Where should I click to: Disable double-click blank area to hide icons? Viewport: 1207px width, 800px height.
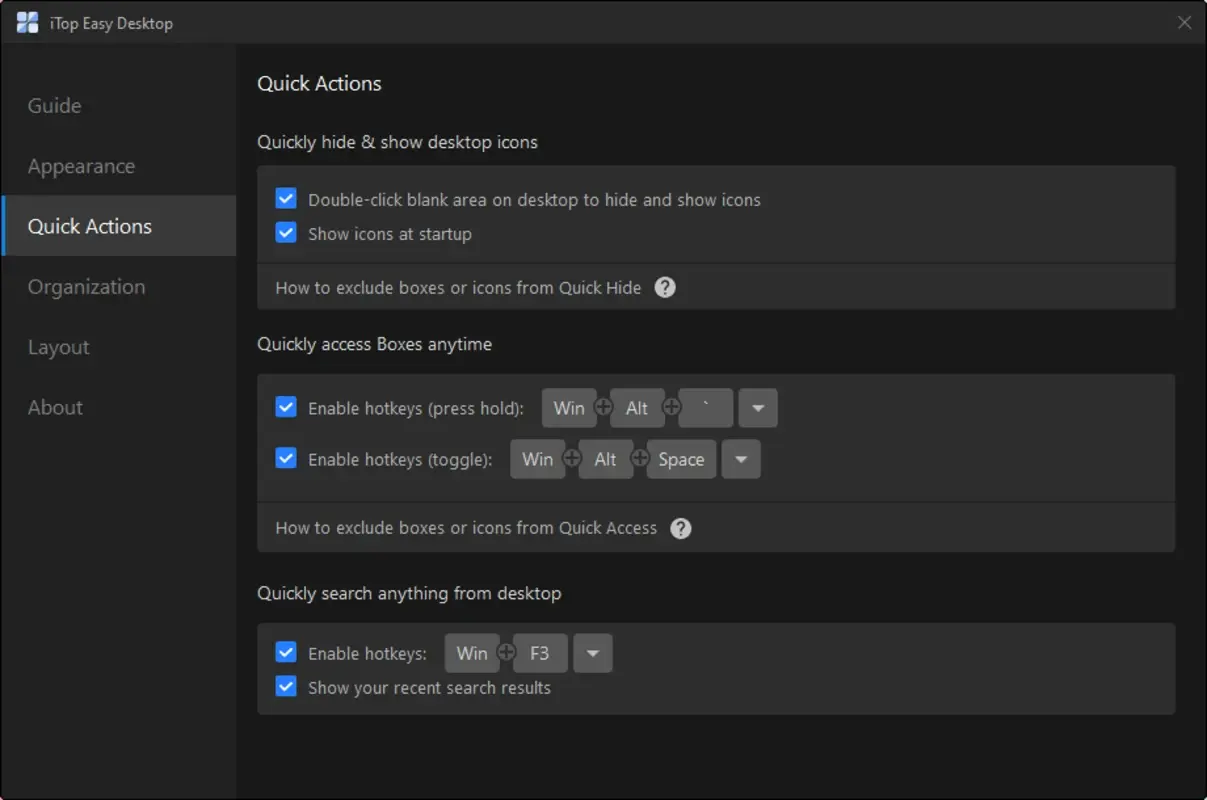286,198
